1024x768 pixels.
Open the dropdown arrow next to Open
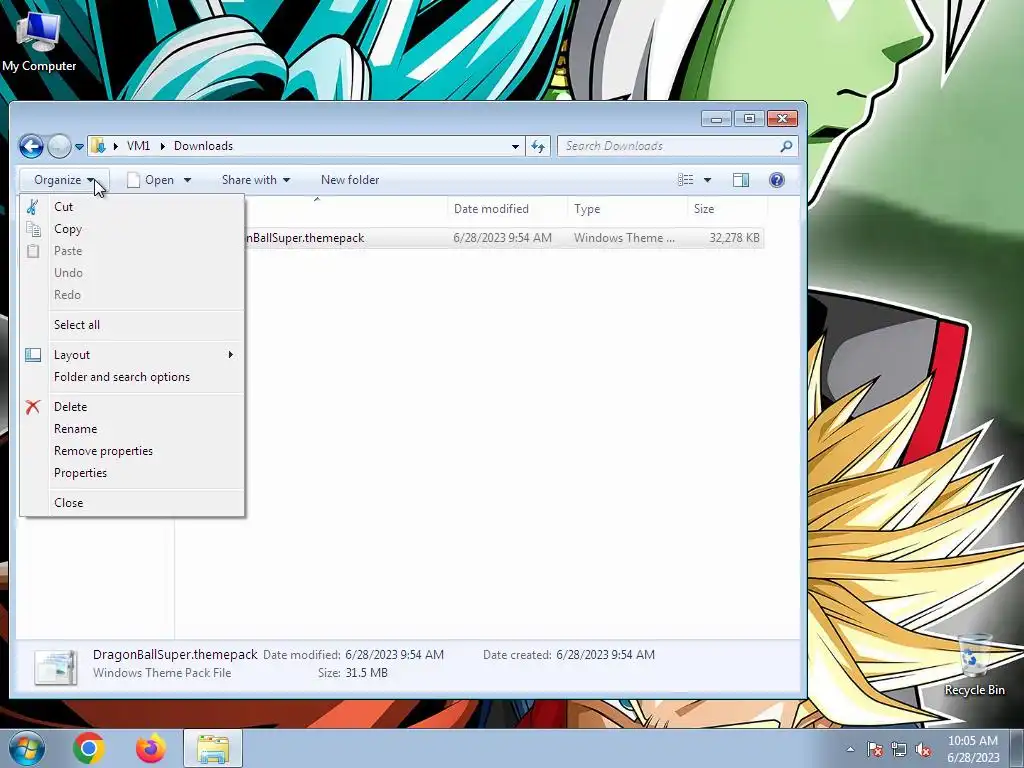187,180
